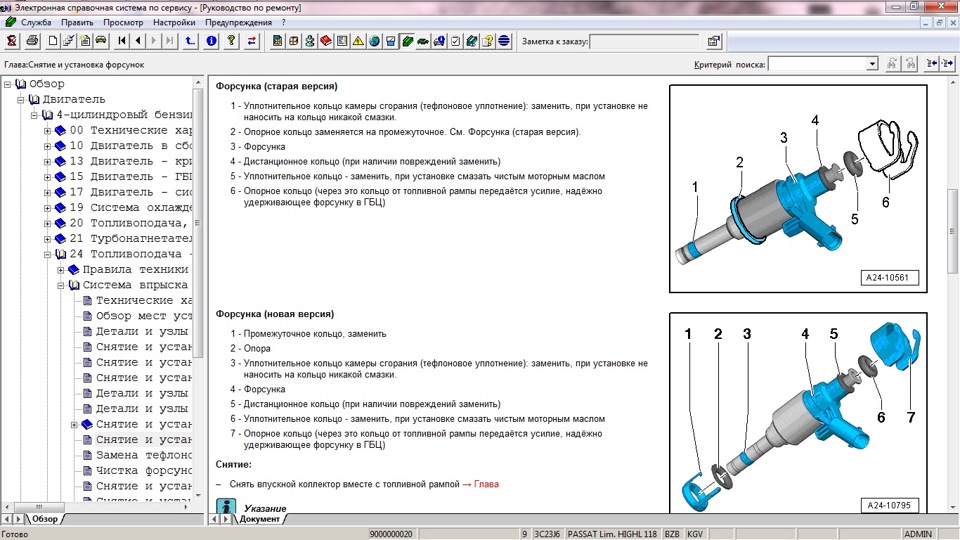Click the first binoculars search icon
This screenshot has width=960, height=540.
(x=893, y=64)
